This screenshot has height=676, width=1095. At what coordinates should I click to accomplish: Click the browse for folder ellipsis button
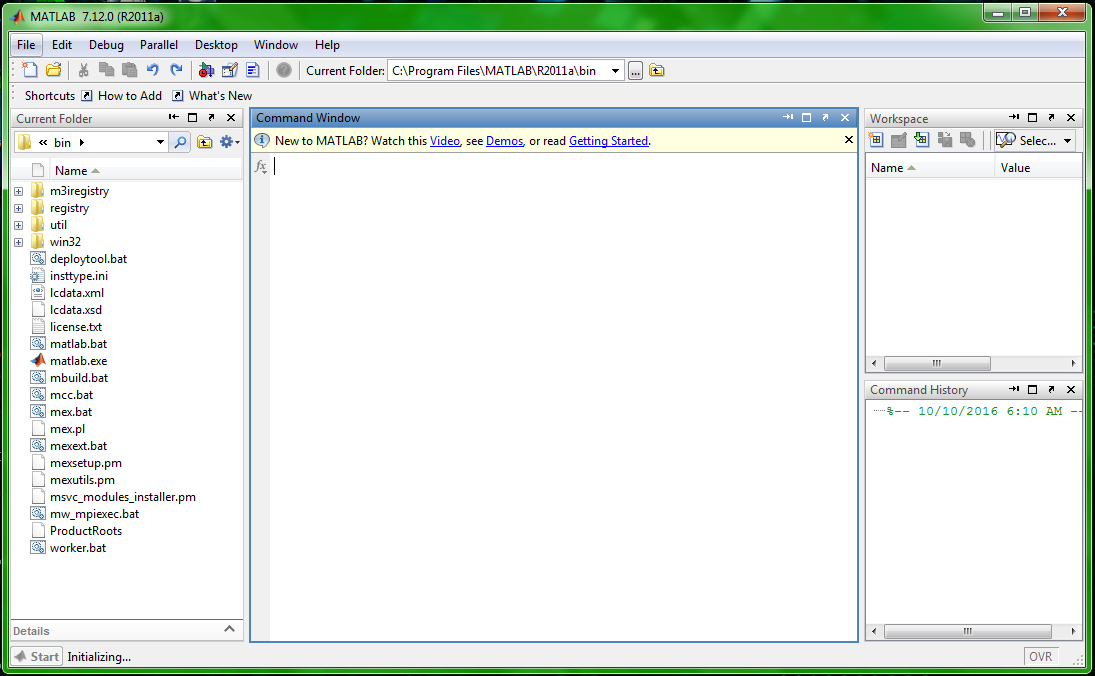click(x=635, y=71)
